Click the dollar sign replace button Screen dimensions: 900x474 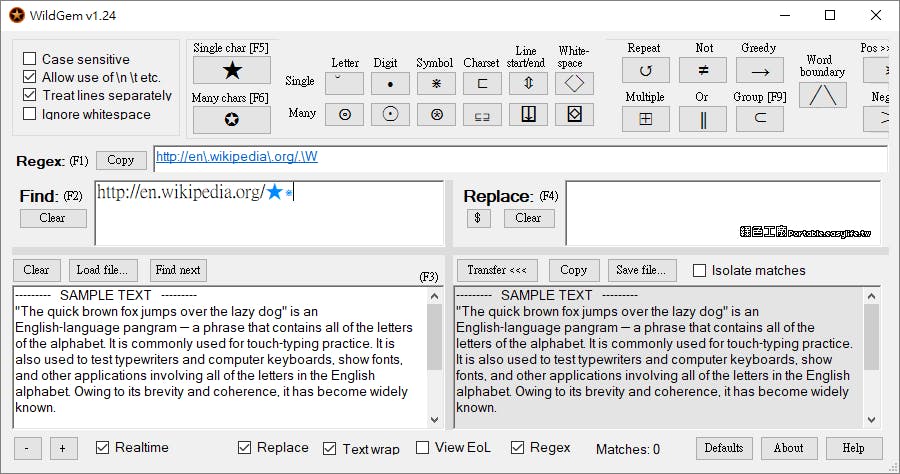(x=479, y=218)
